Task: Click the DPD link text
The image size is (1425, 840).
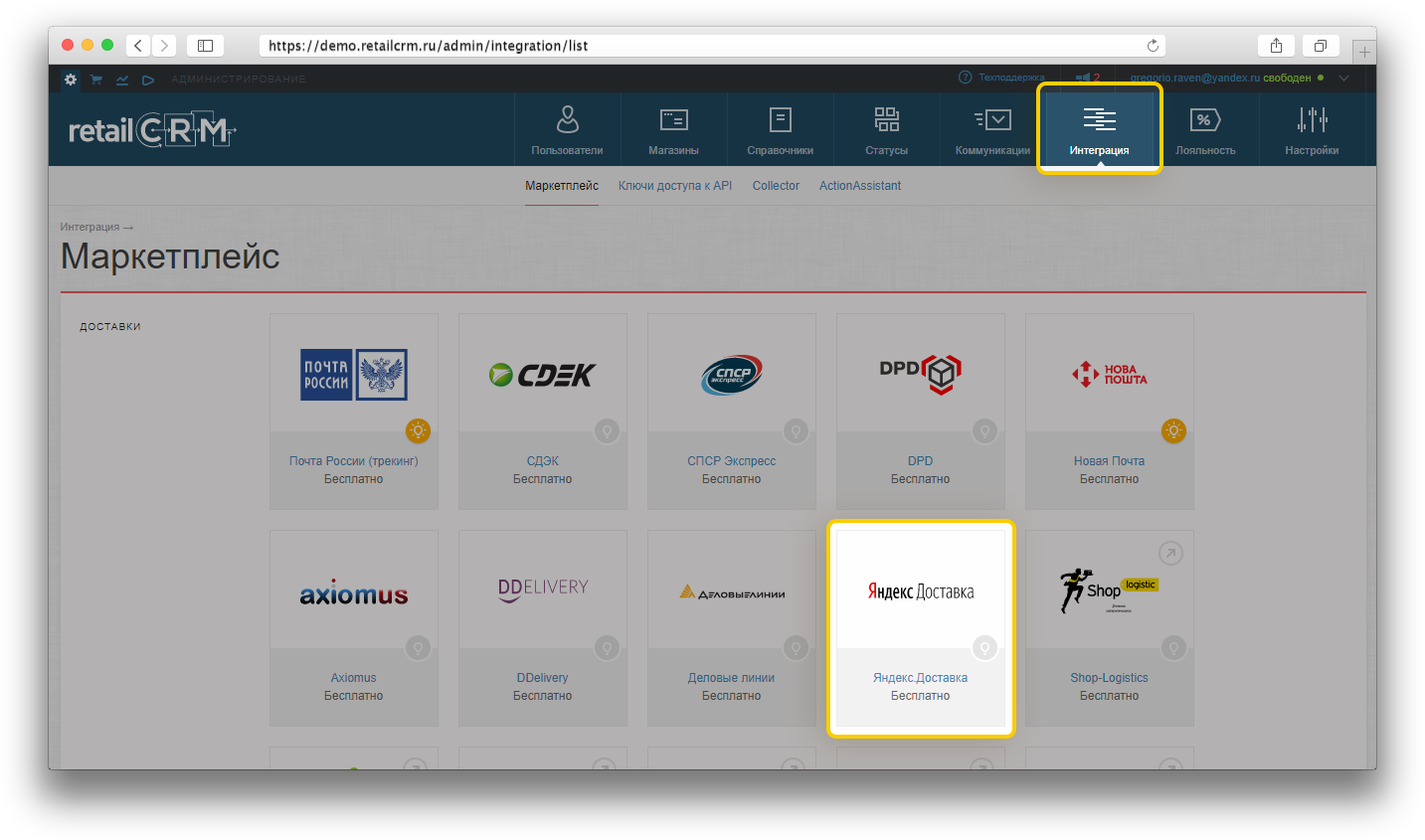Action: coord(921,461)
